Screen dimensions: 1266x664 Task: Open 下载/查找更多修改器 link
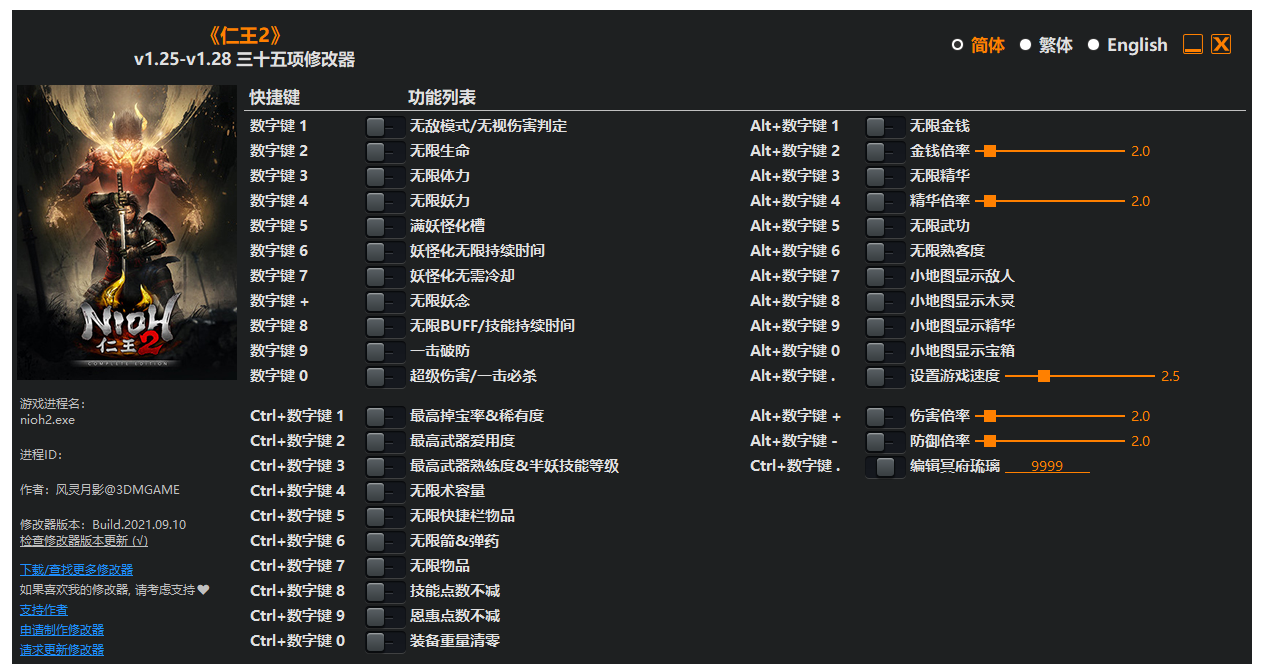click(76, 569)
